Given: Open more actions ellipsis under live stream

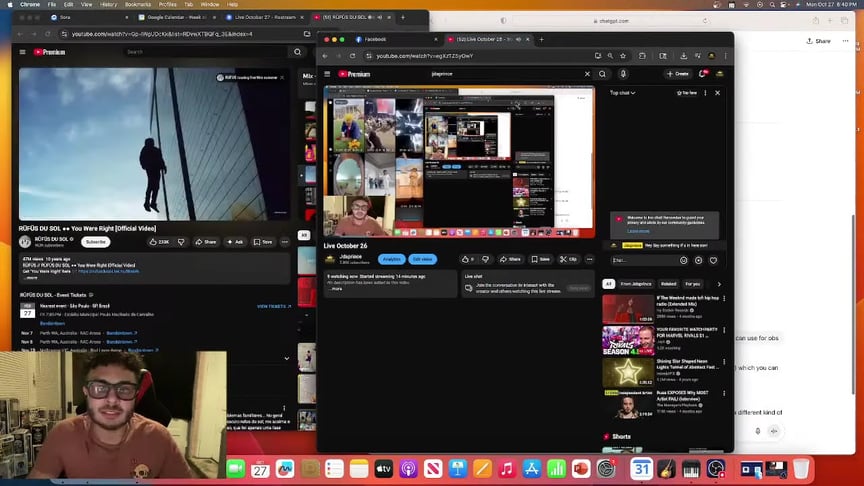Looking at the screenshot, I should [590, 259].
